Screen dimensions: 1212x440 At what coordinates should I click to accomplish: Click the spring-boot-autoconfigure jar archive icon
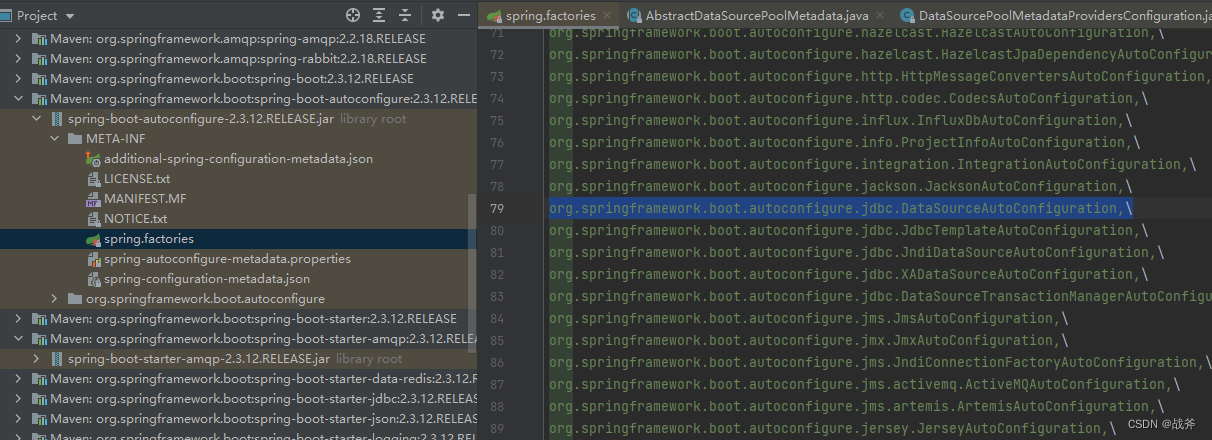(57, 118)
